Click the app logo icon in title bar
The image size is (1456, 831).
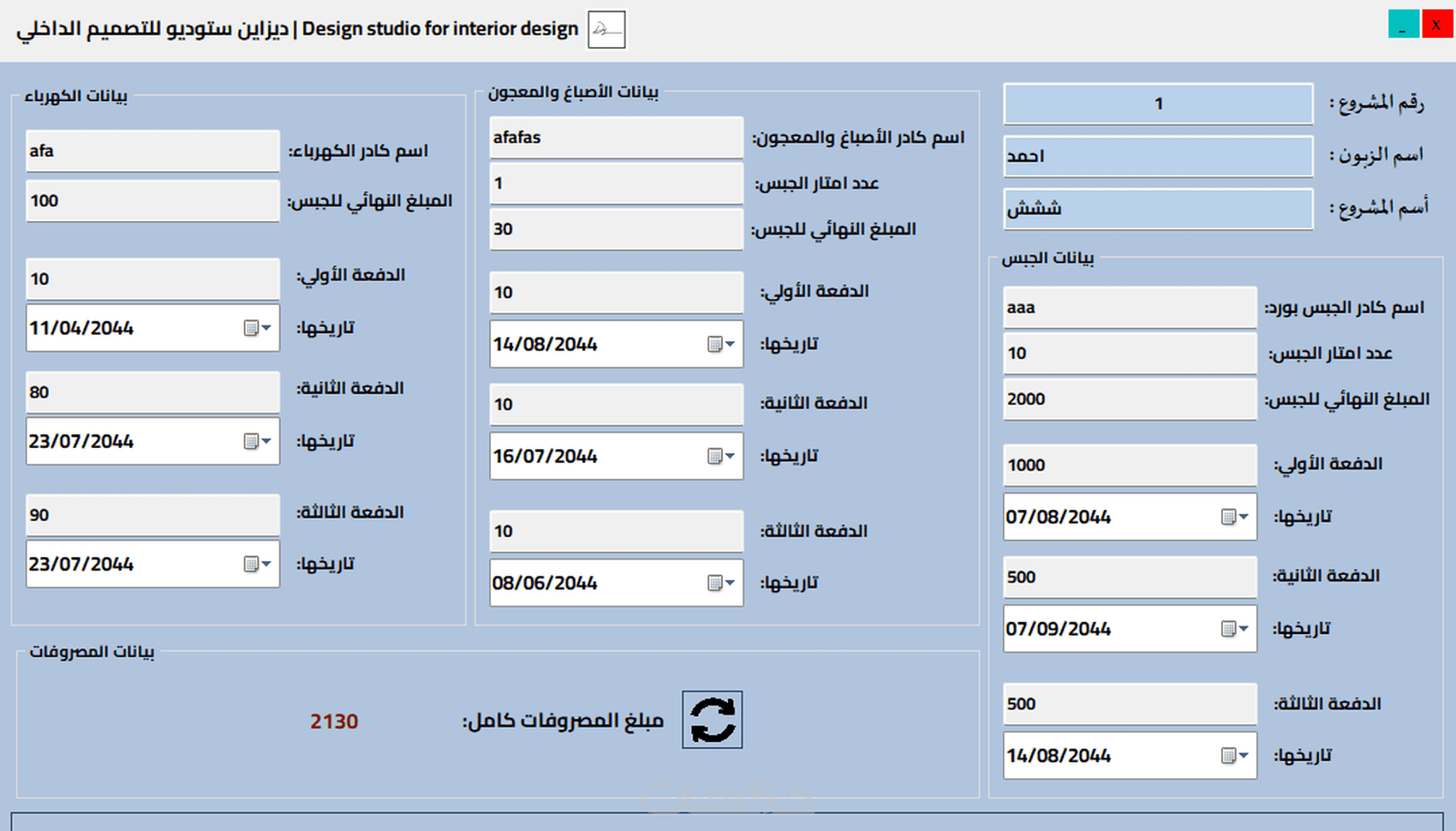tap(606, 29)
